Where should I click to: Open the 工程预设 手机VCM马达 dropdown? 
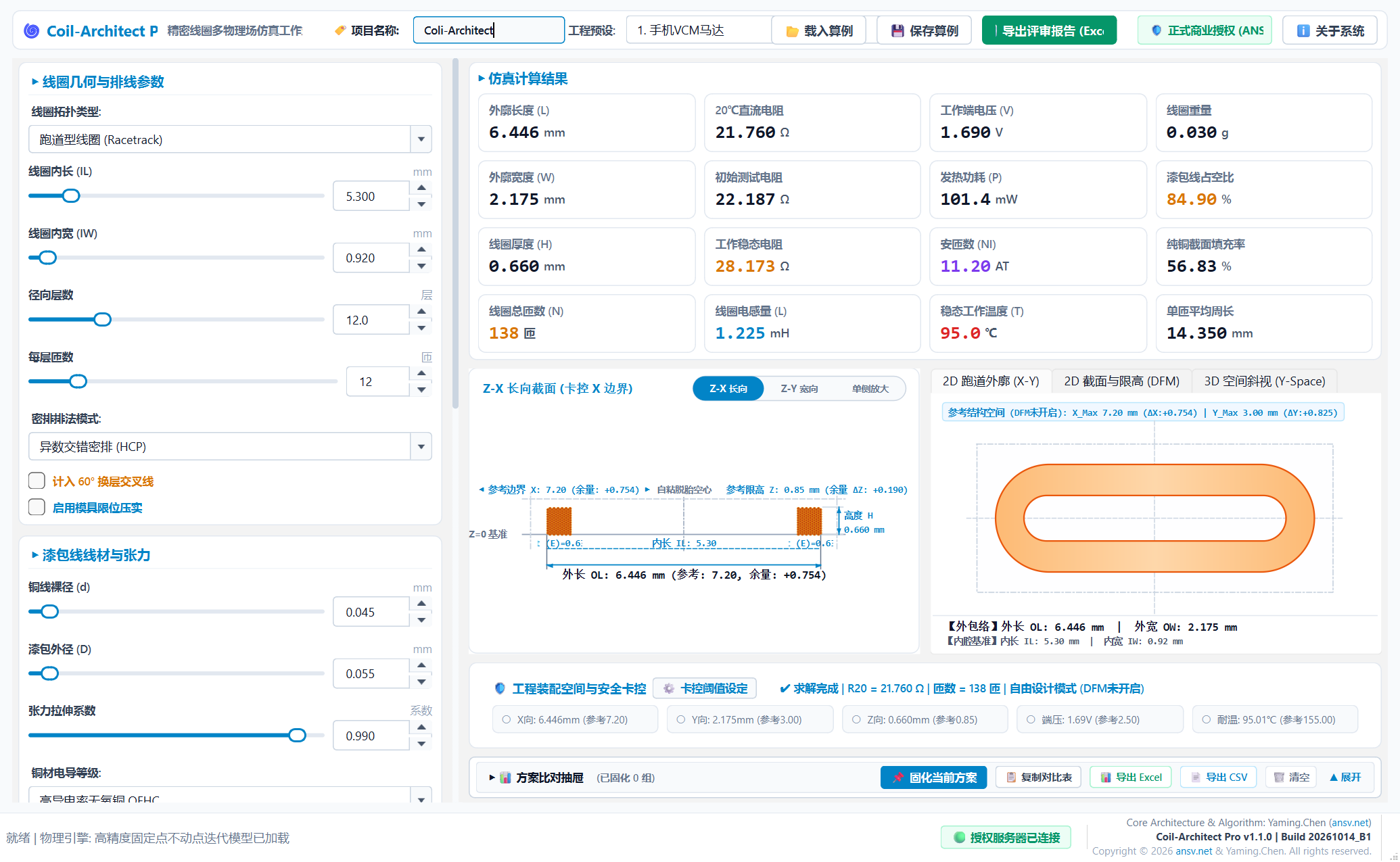[699, 30]
